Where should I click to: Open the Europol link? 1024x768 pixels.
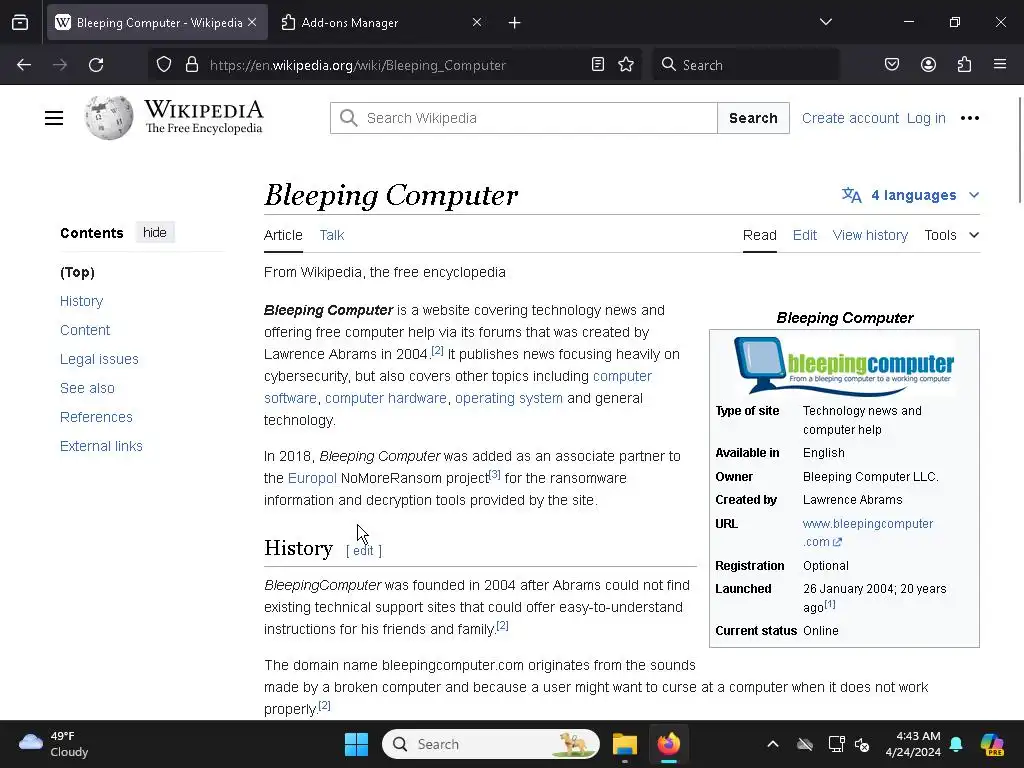[x=312, y=478]
